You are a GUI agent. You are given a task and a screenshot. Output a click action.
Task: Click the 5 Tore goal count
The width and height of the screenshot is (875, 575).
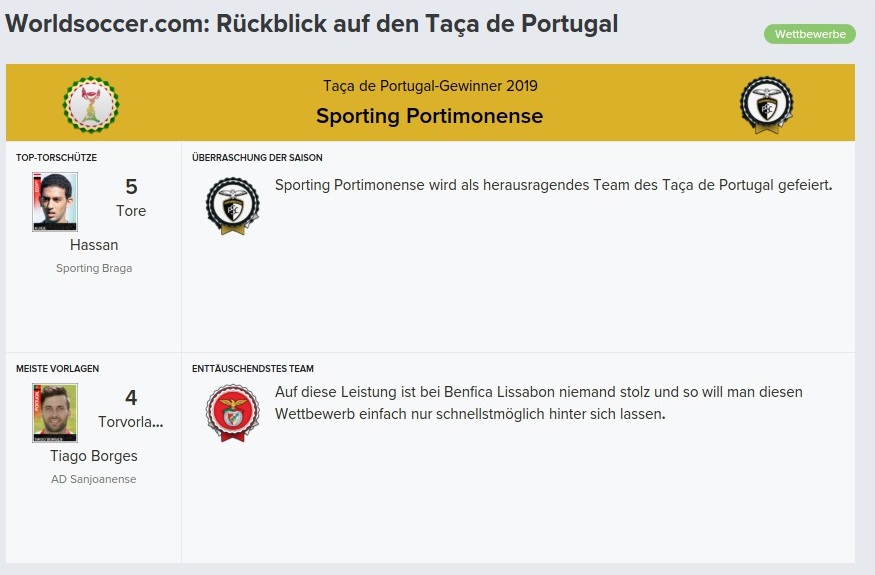pos(131,198)
